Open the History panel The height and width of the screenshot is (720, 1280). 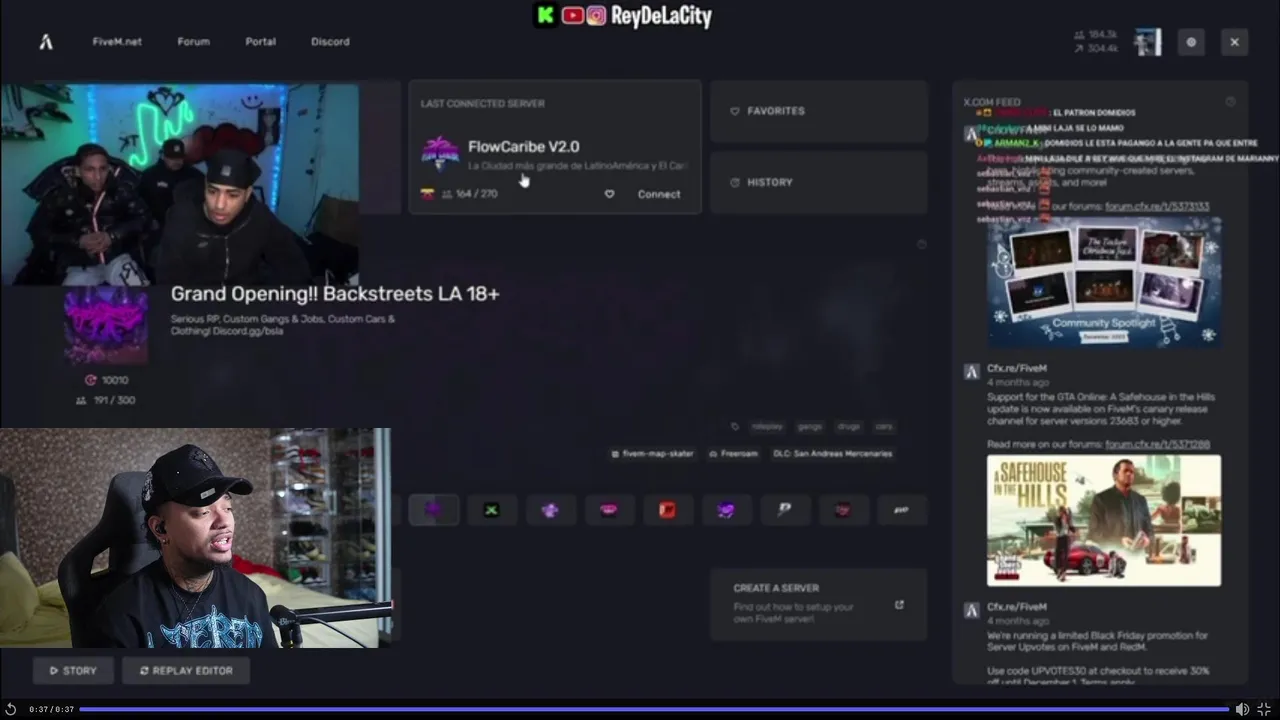[819, 182]
